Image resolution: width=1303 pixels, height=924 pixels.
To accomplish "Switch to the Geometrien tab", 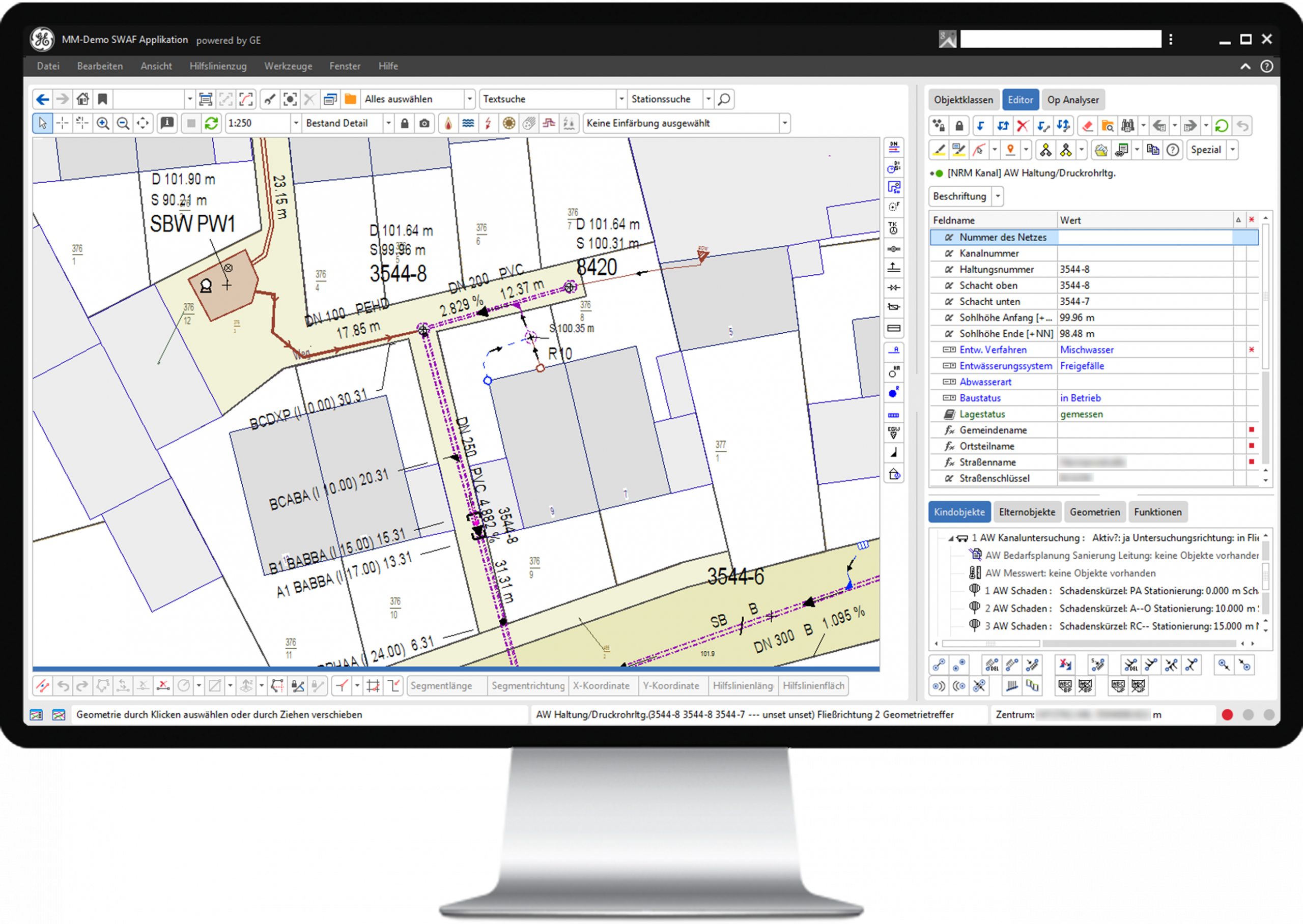I will click(1094, 512).
